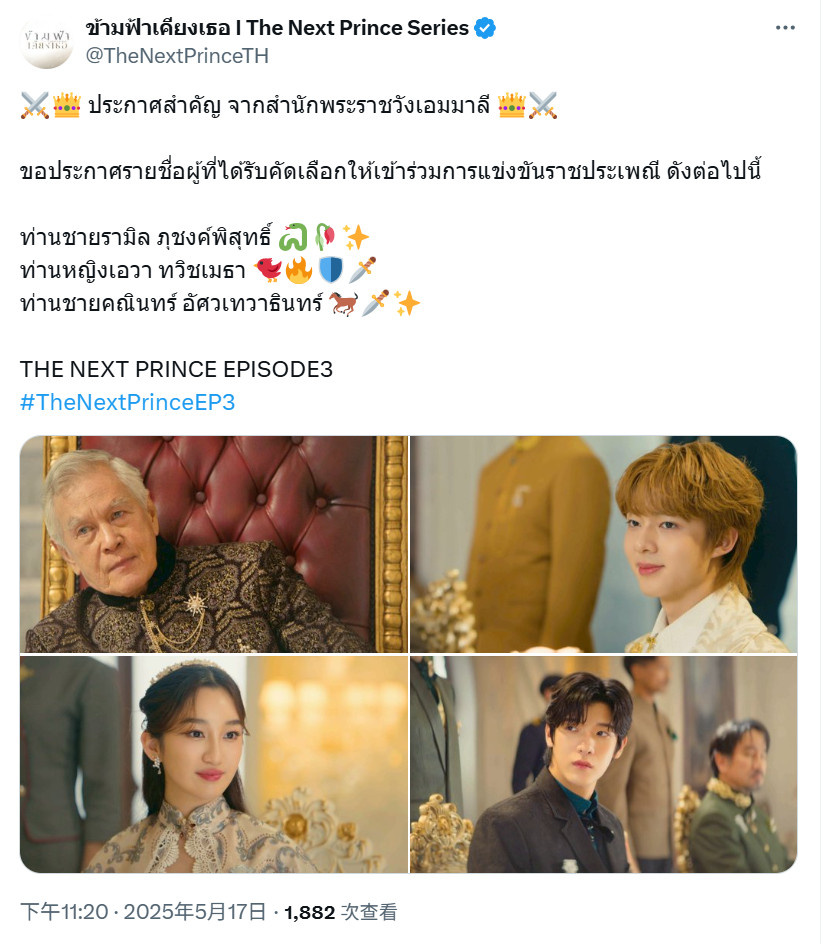This screenshot has width=827, height=944.
Task: Click the crown emoji at headline start
Action: tap(67, 105)
